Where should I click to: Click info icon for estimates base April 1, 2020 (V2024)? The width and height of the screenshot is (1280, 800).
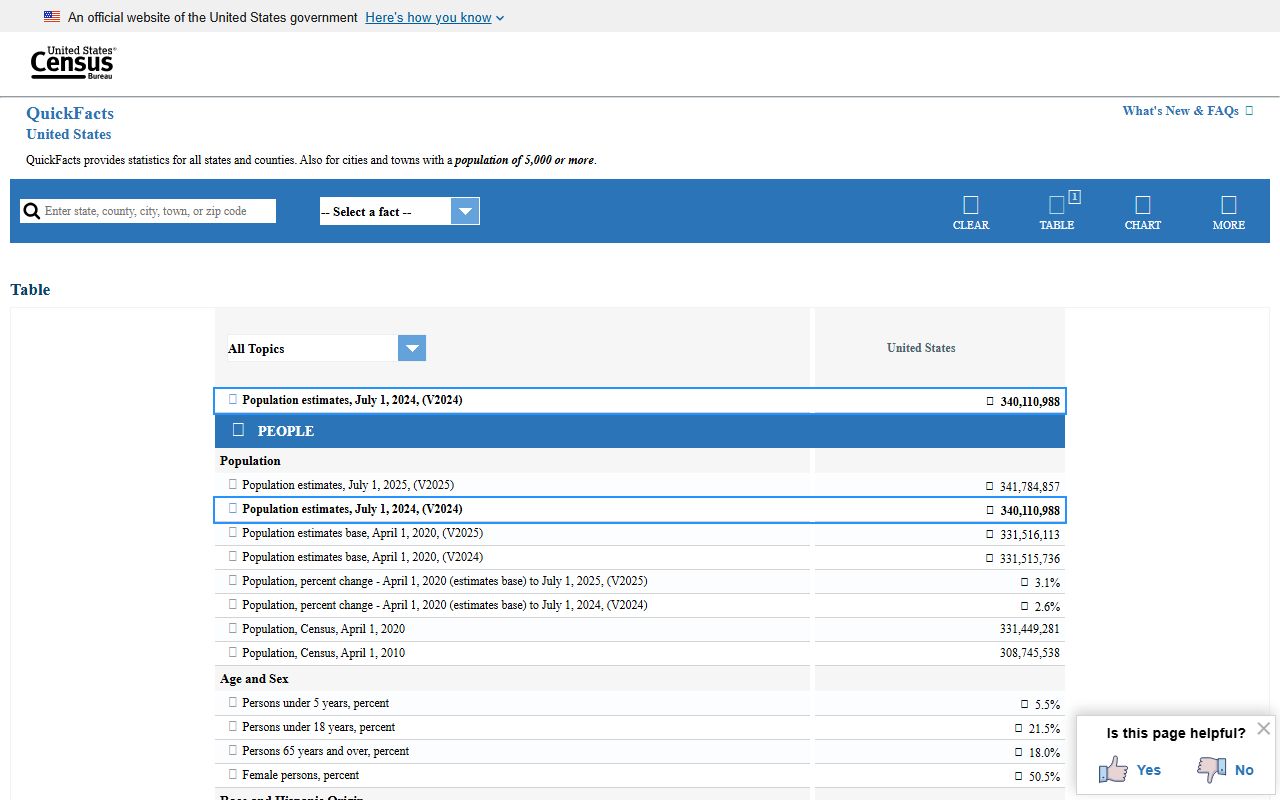pyautogui.click(x=233, y=556)
